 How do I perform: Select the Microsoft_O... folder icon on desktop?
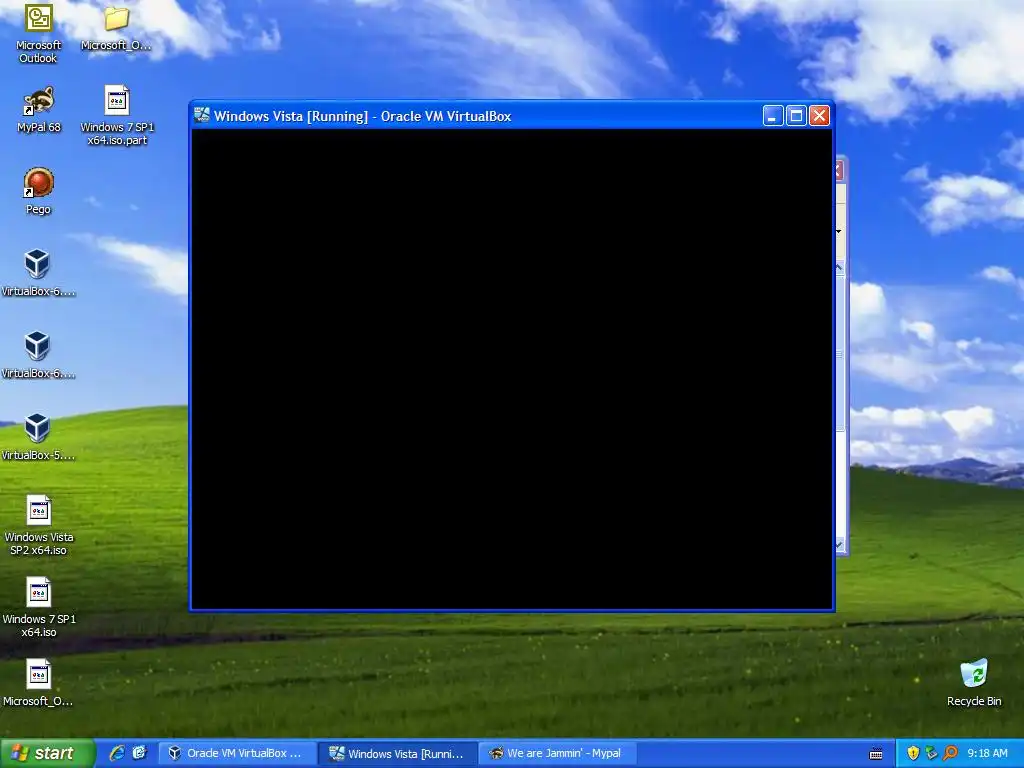(116, 28)
